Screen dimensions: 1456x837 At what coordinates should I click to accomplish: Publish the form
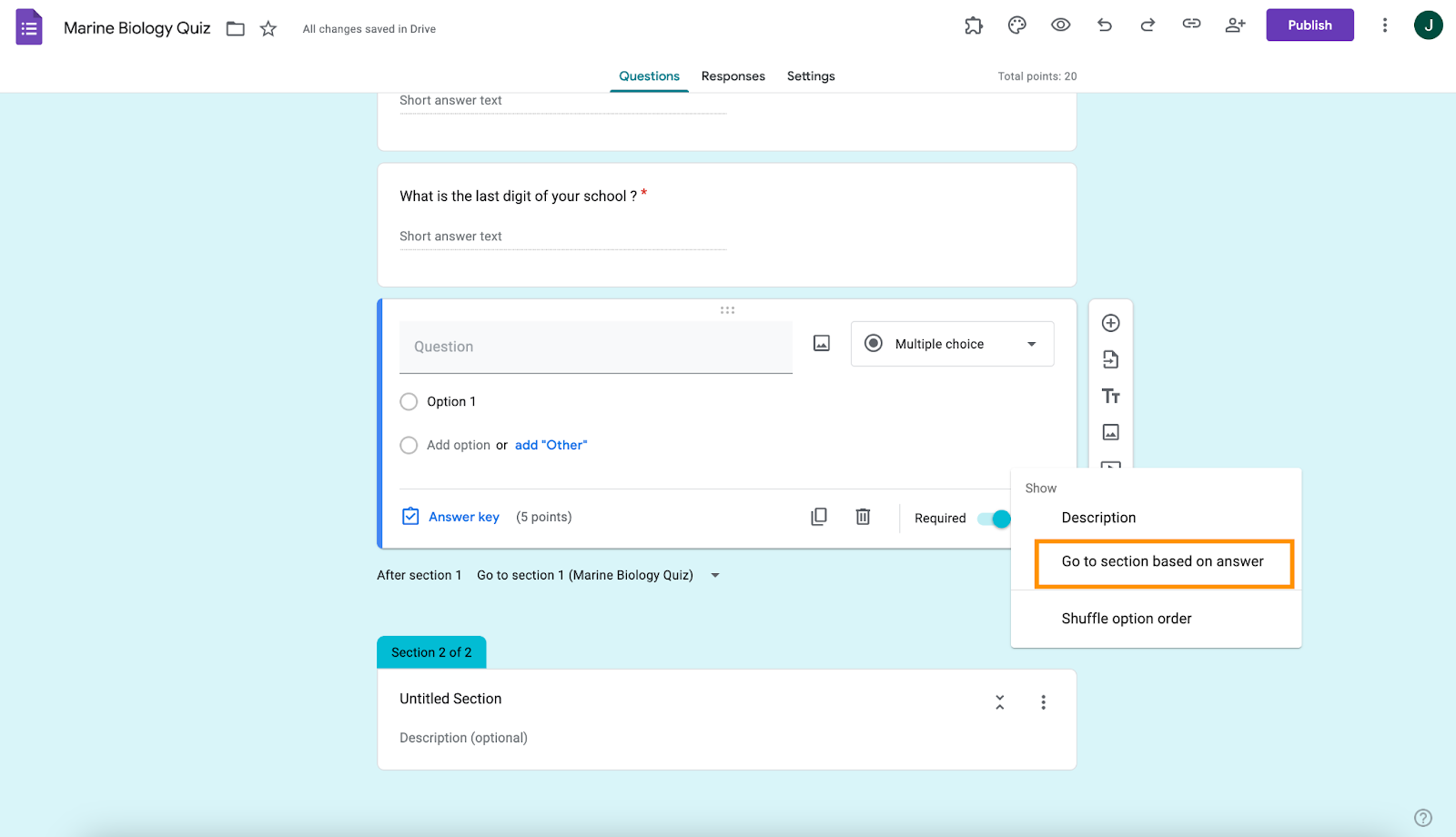pyautogui.click(x=1309, y=25)
